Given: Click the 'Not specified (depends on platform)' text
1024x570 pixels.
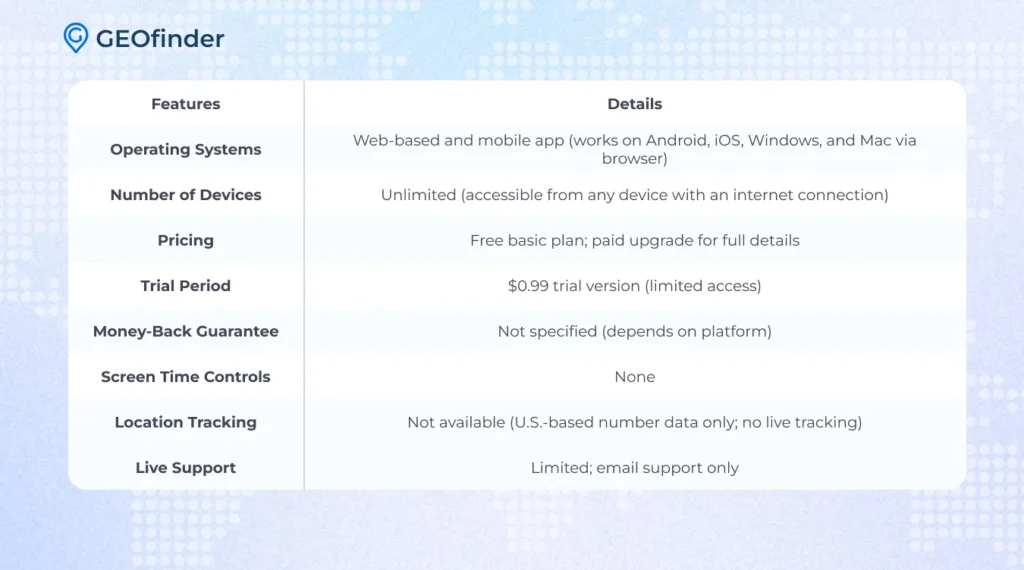Looking at the screenshot, I should [634, 331].
